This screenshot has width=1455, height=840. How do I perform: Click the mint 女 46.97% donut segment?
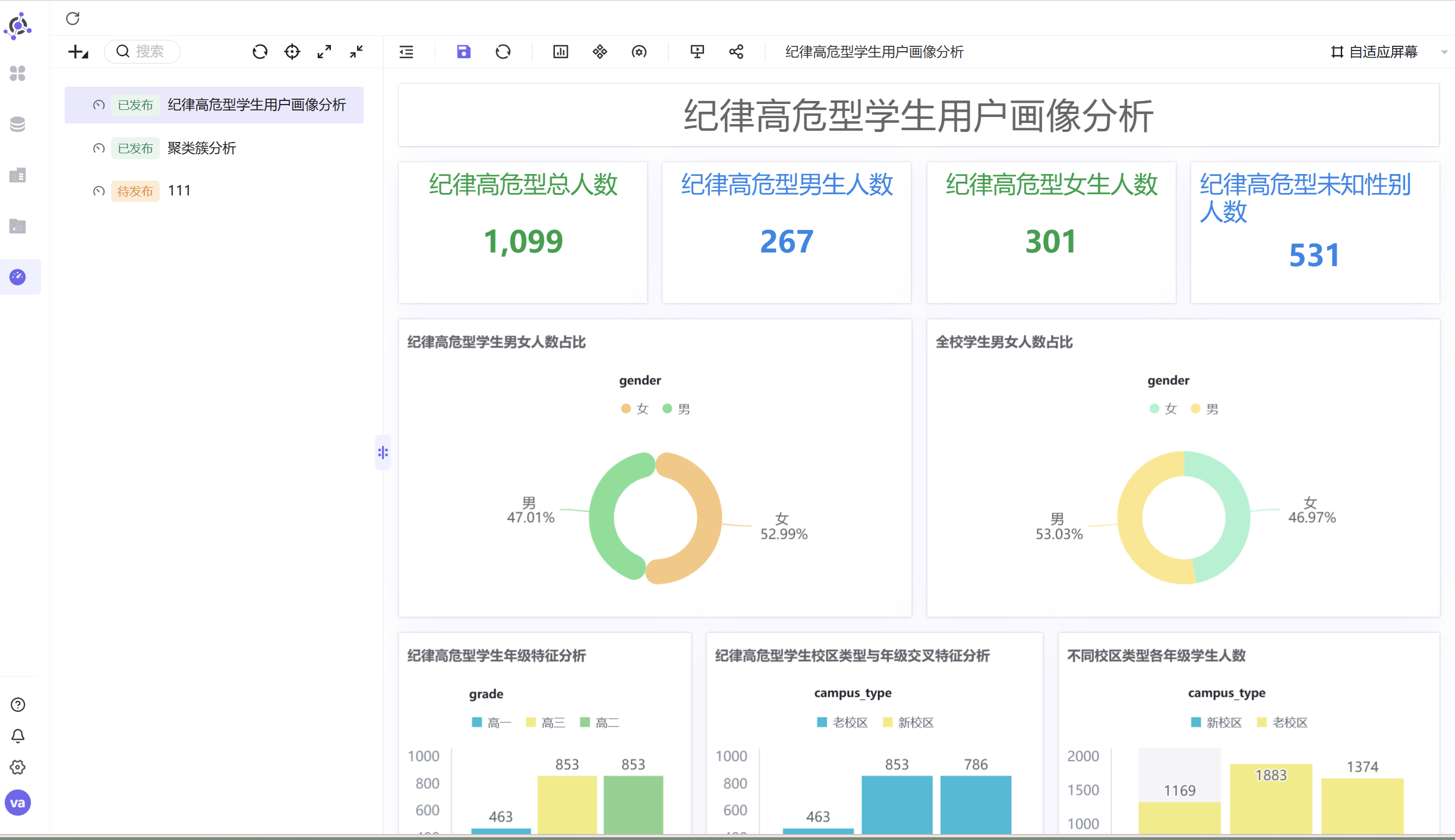pos(1237,518)
